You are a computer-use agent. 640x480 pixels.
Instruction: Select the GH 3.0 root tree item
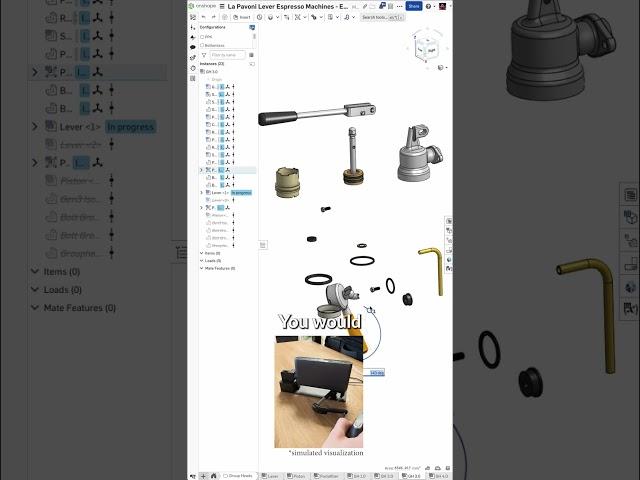click(209, 71)
